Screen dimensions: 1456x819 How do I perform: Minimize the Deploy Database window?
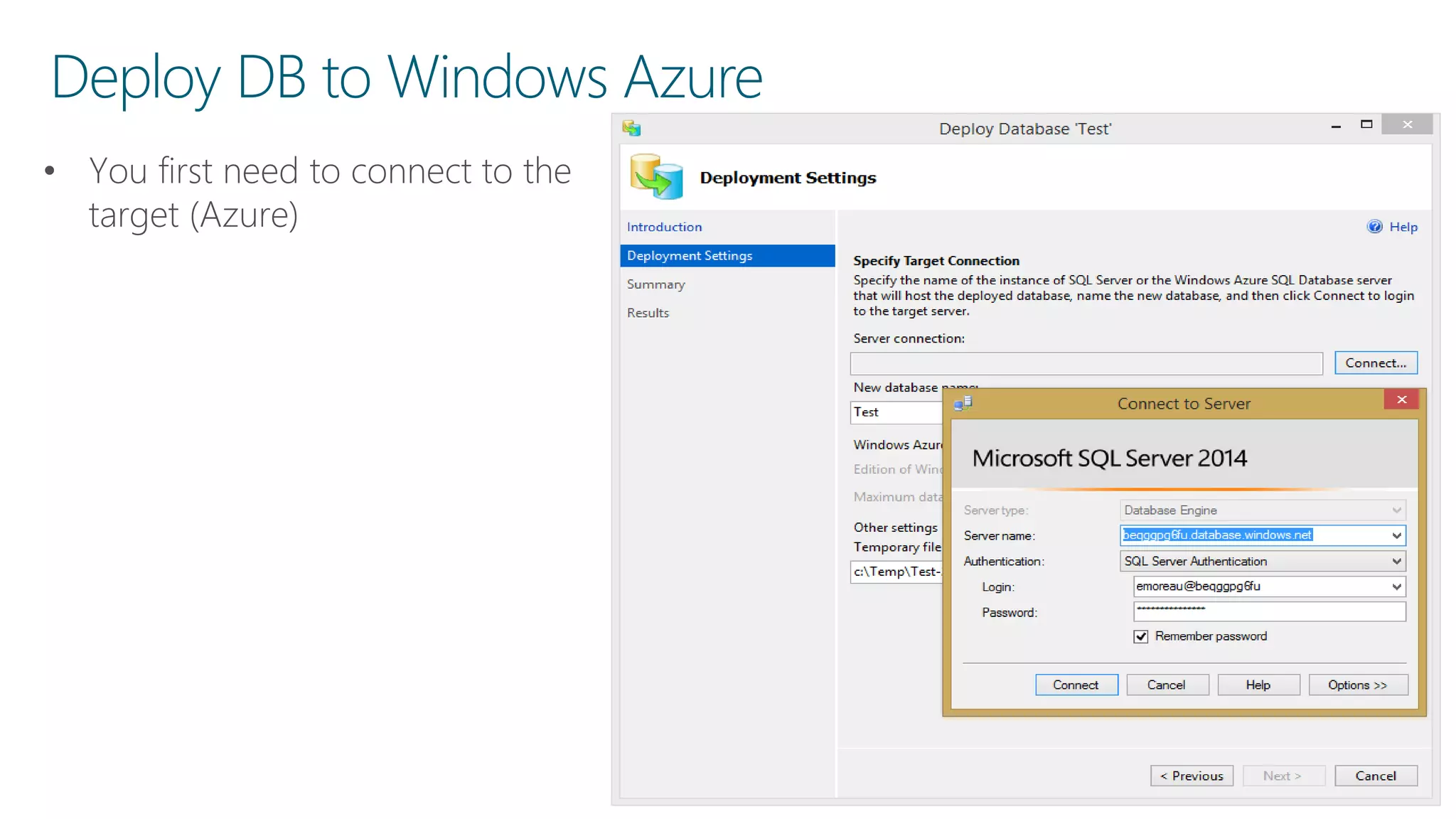[x=1336, y=126]
